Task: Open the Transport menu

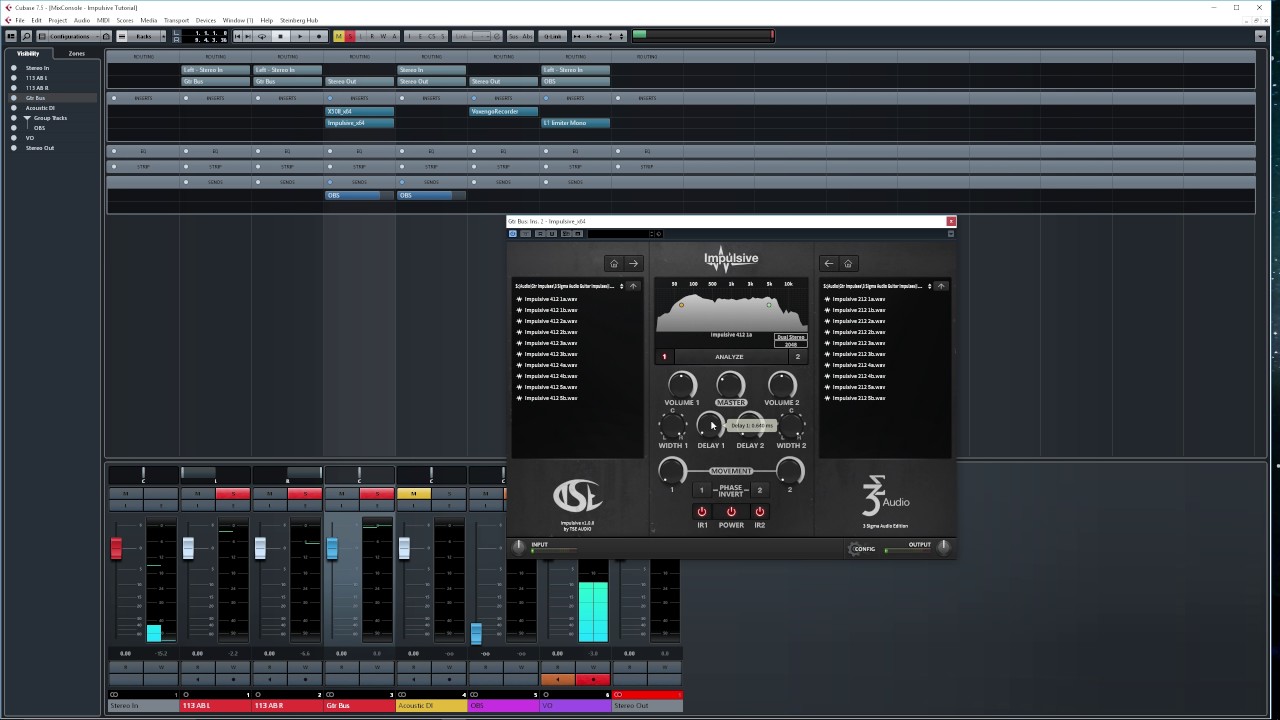Action: (x=176, y=20)
